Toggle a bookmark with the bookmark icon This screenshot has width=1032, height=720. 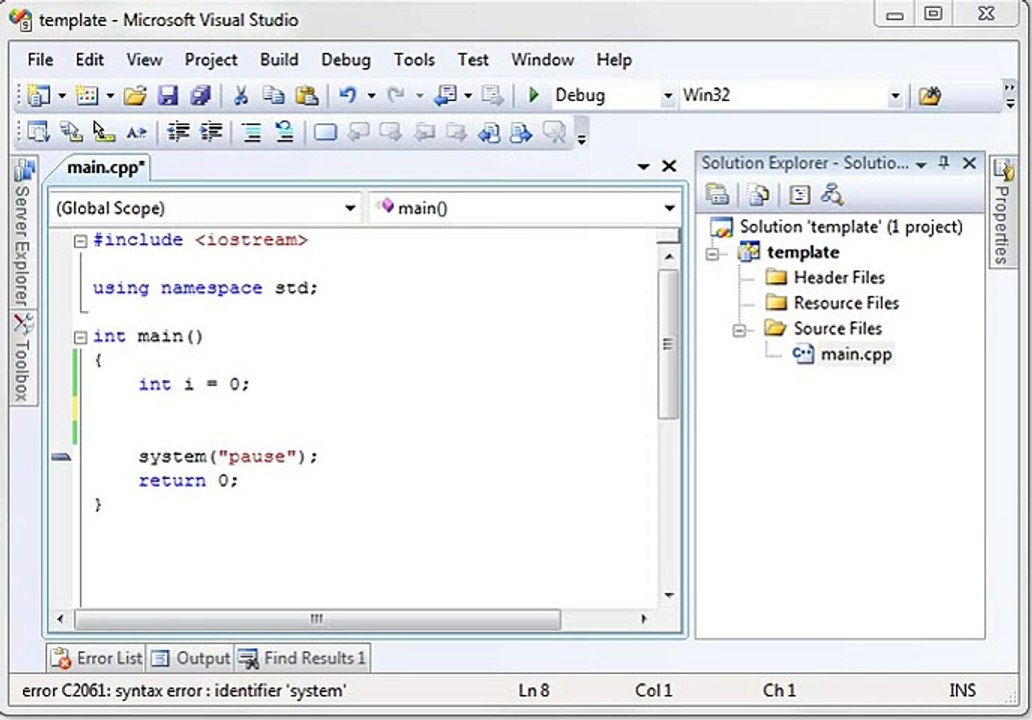(x=325, y=132)
